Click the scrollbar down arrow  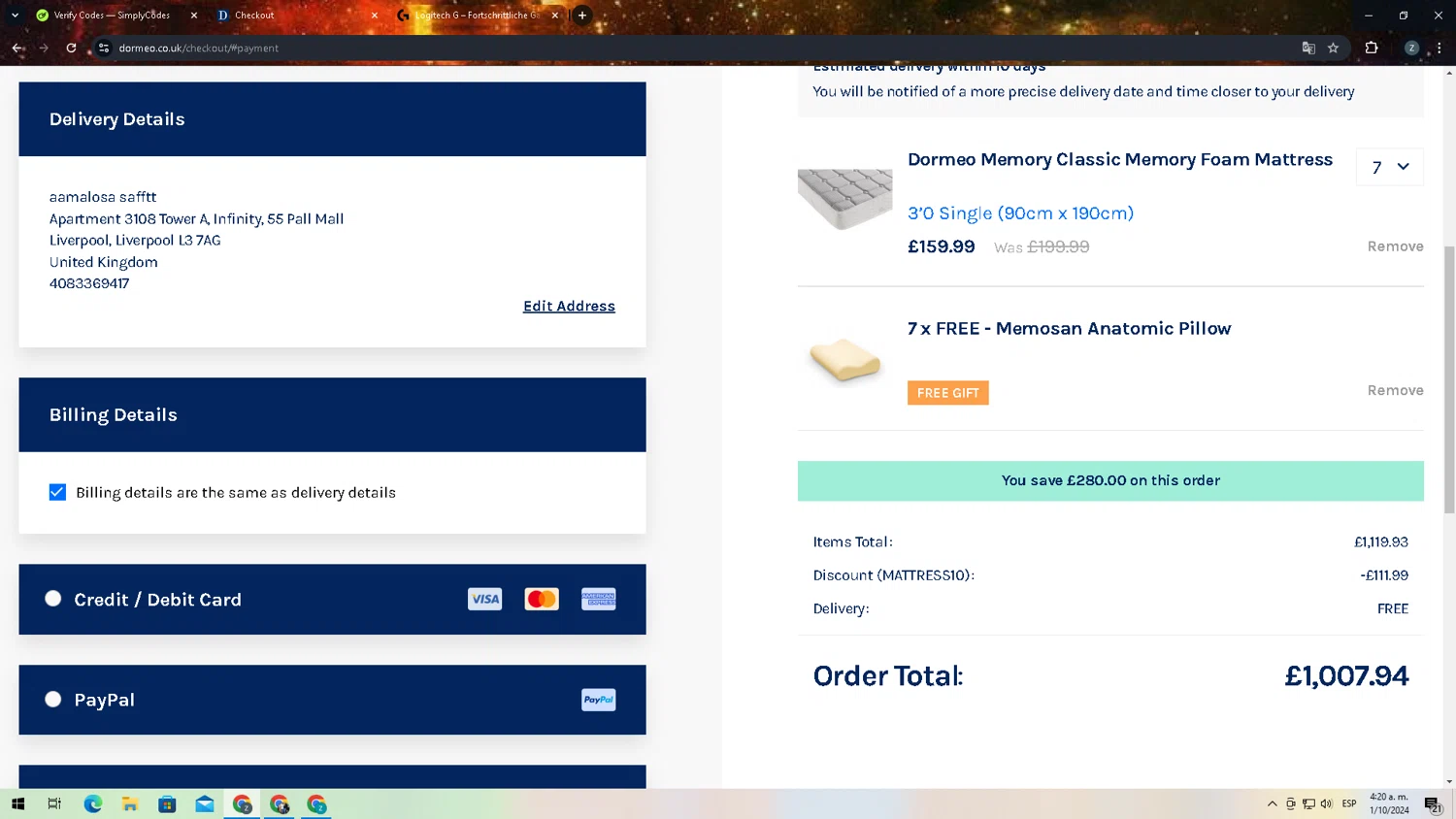point(1449,781)
